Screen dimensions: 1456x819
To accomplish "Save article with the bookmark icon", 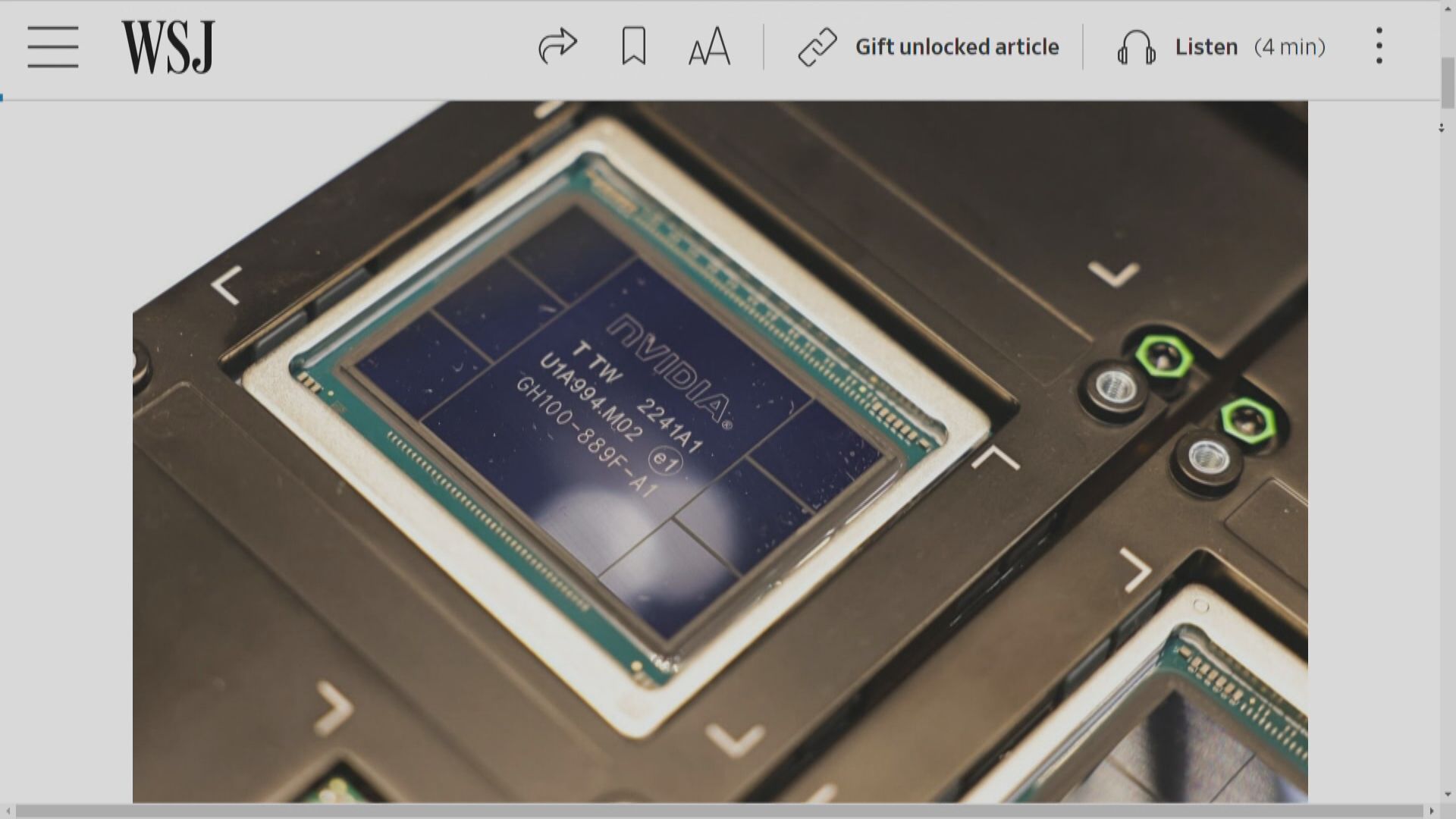I will [x=633, y=46].
